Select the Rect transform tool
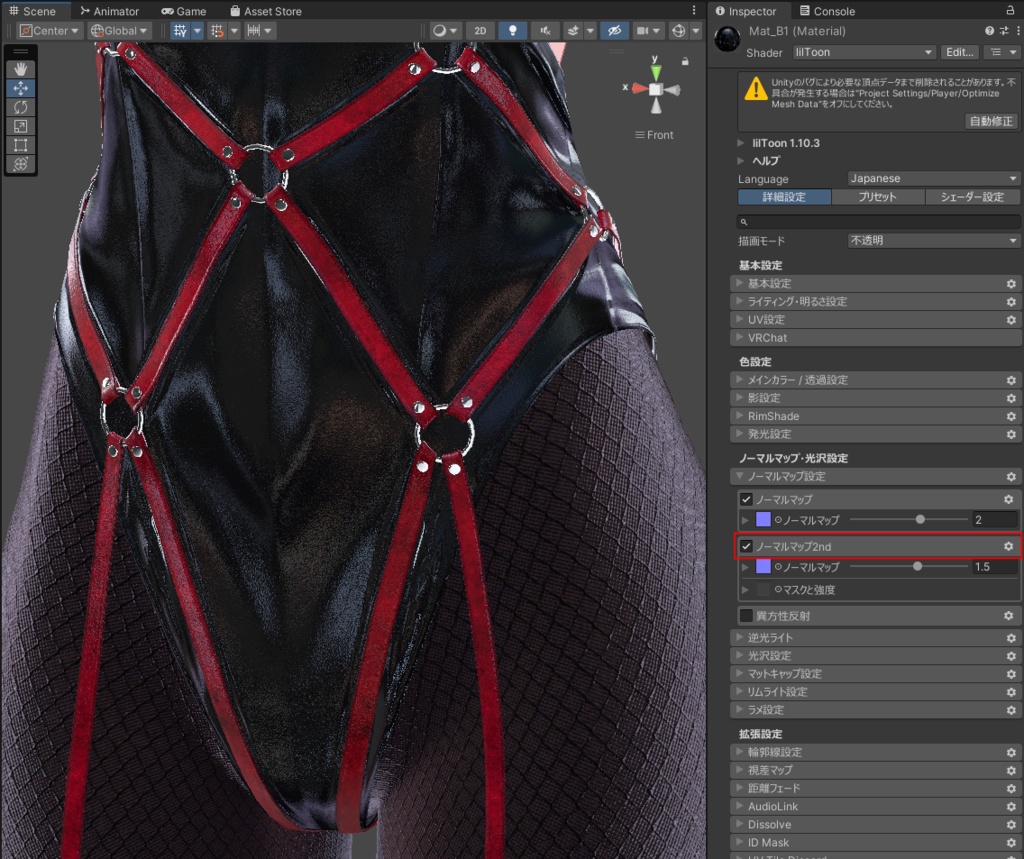 (20, 145)
